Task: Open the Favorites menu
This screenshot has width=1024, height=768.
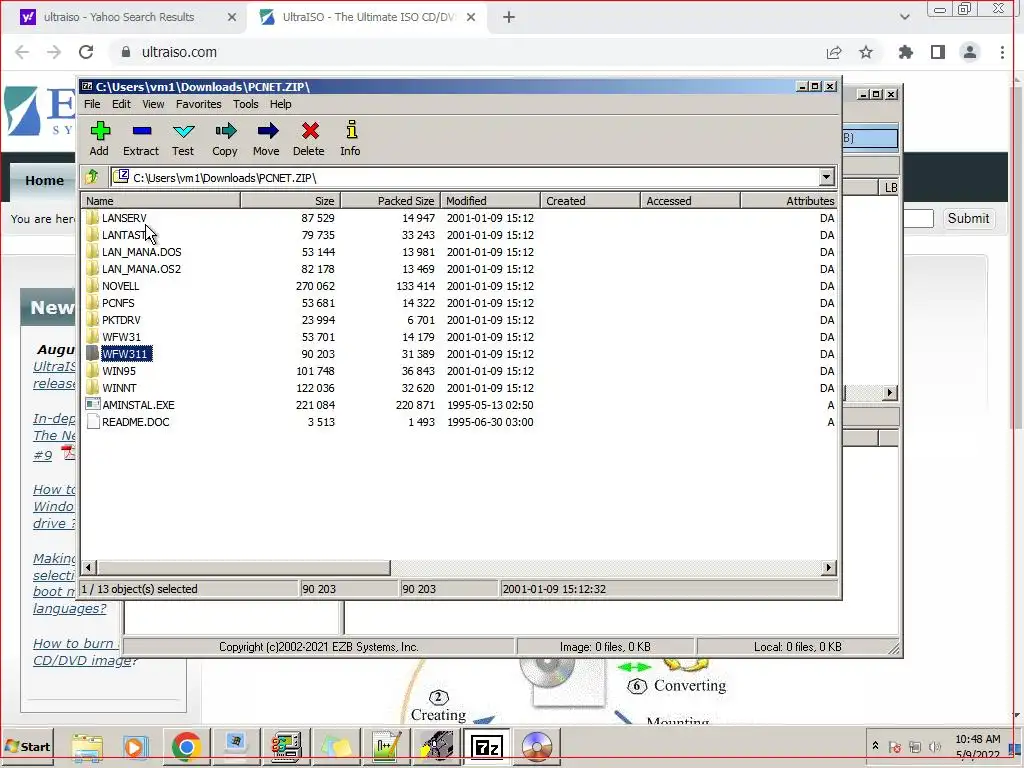Action: 199,104
